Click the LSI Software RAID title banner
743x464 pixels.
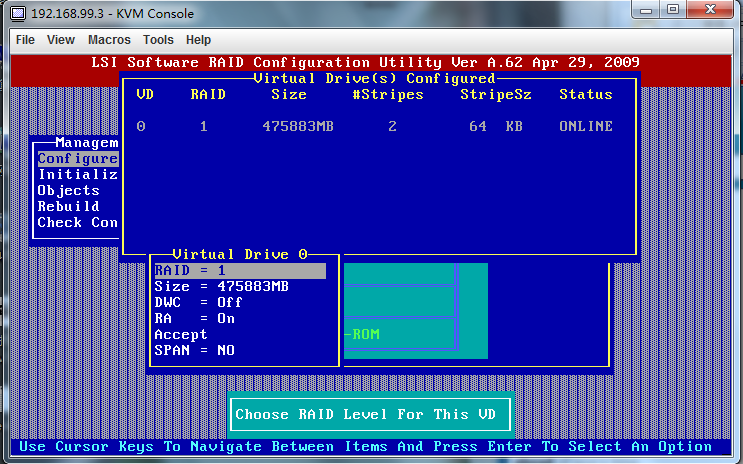[x=365, y=62]
